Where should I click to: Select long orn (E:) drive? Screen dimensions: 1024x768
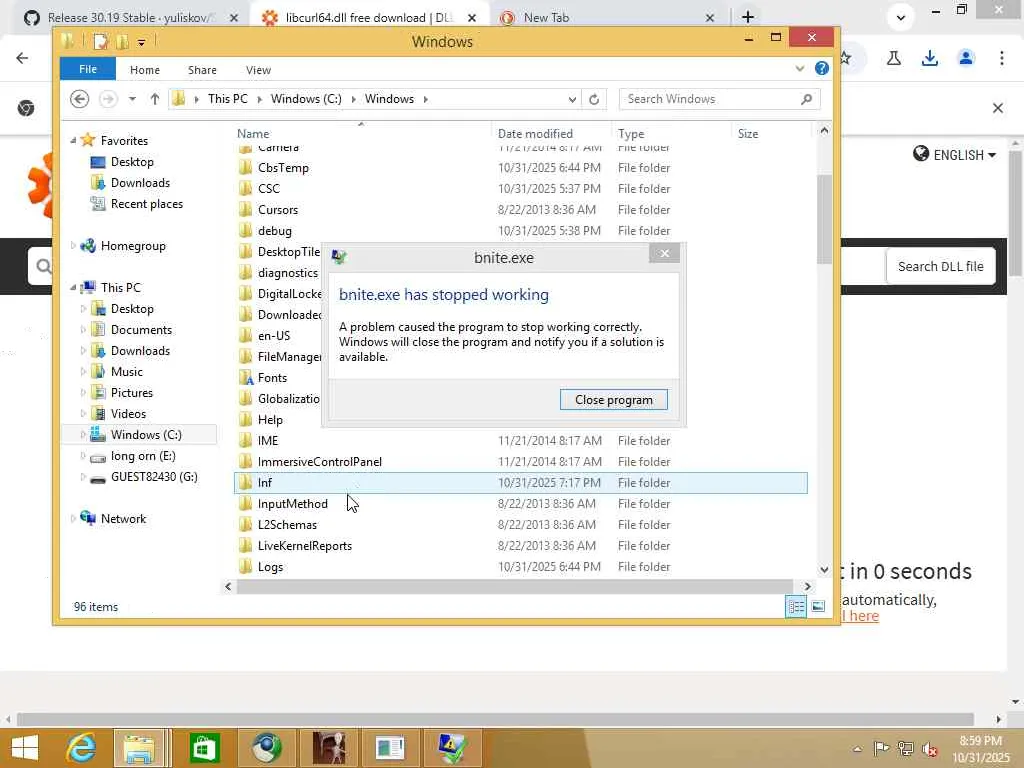[x=142, y=456]
